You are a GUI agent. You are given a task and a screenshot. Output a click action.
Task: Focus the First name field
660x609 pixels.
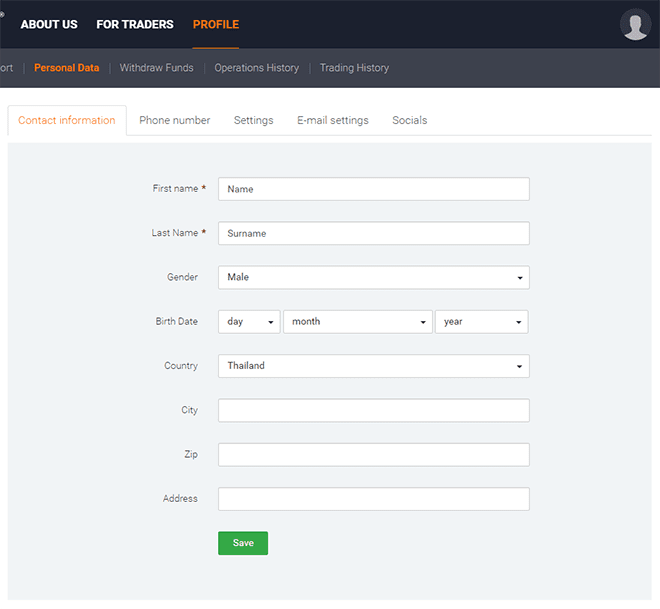[x=374, y=189]
